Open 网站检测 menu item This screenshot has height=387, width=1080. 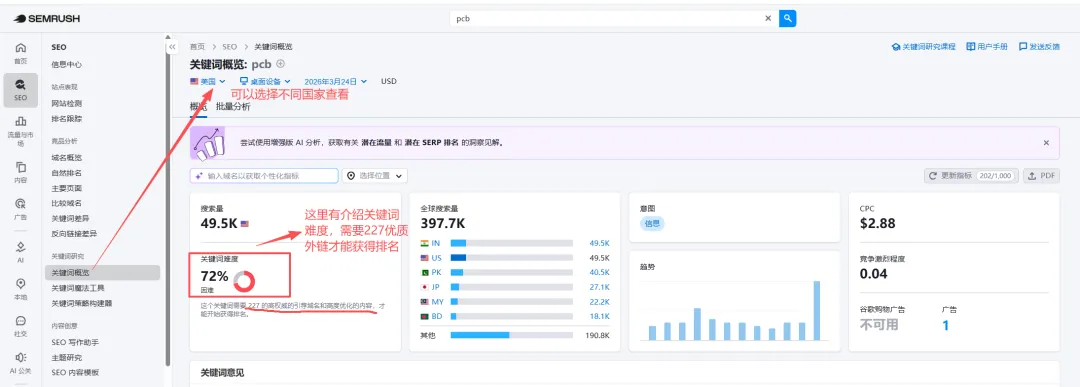(67, 103)
